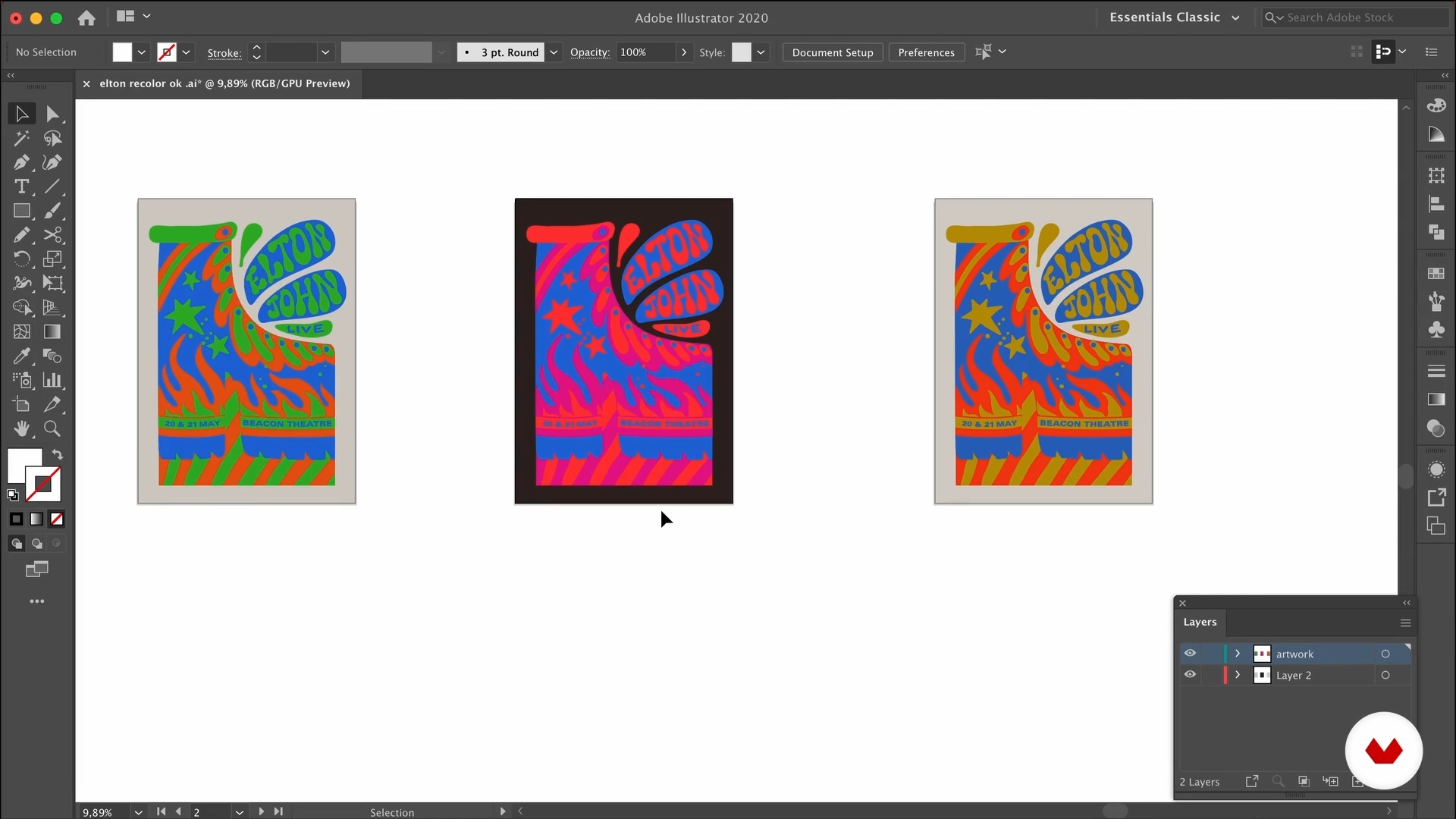Image resolution: width=1456 pixels, height=819 pixels.
Task: Swap fill and stroke colors
Action: pyautogui.click(x=58, y=454)
